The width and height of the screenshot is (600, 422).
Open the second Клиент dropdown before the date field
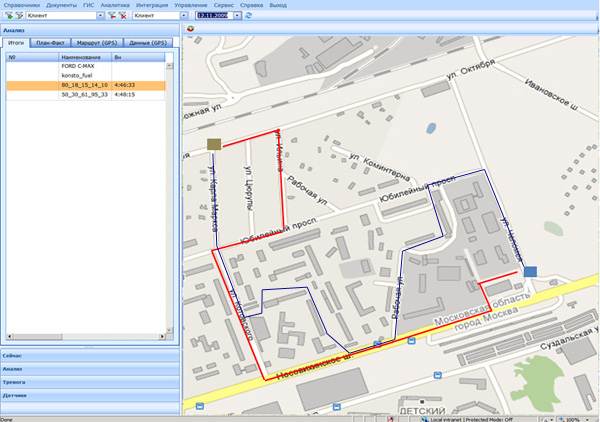coord(184,16)
